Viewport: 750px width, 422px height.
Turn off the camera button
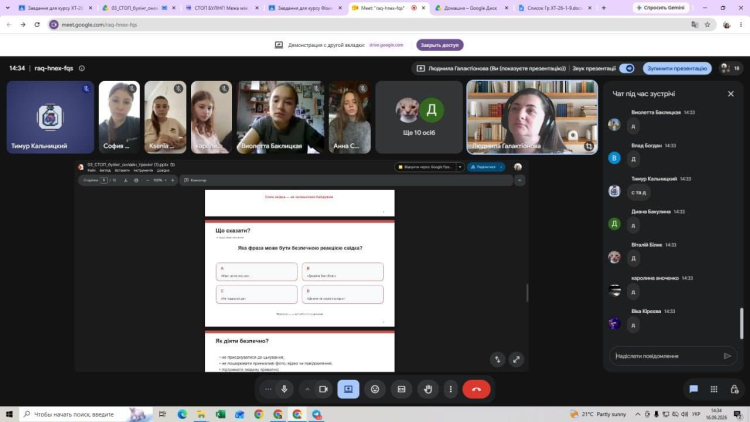pos(323,389)
